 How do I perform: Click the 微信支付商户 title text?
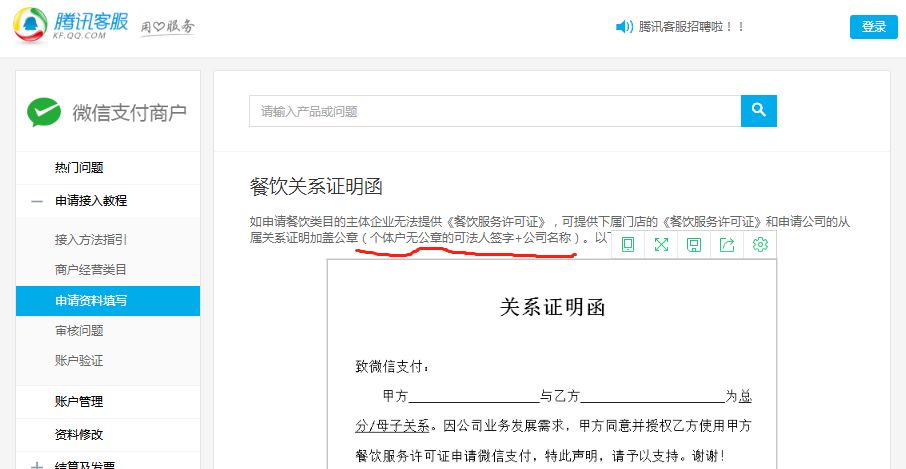click(x=129, y=113)
